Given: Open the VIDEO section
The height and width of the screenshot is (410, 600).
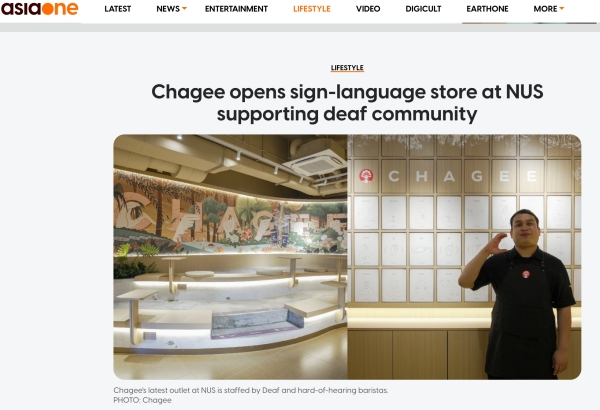Looking at the screenshot, I should coord(368,9).
